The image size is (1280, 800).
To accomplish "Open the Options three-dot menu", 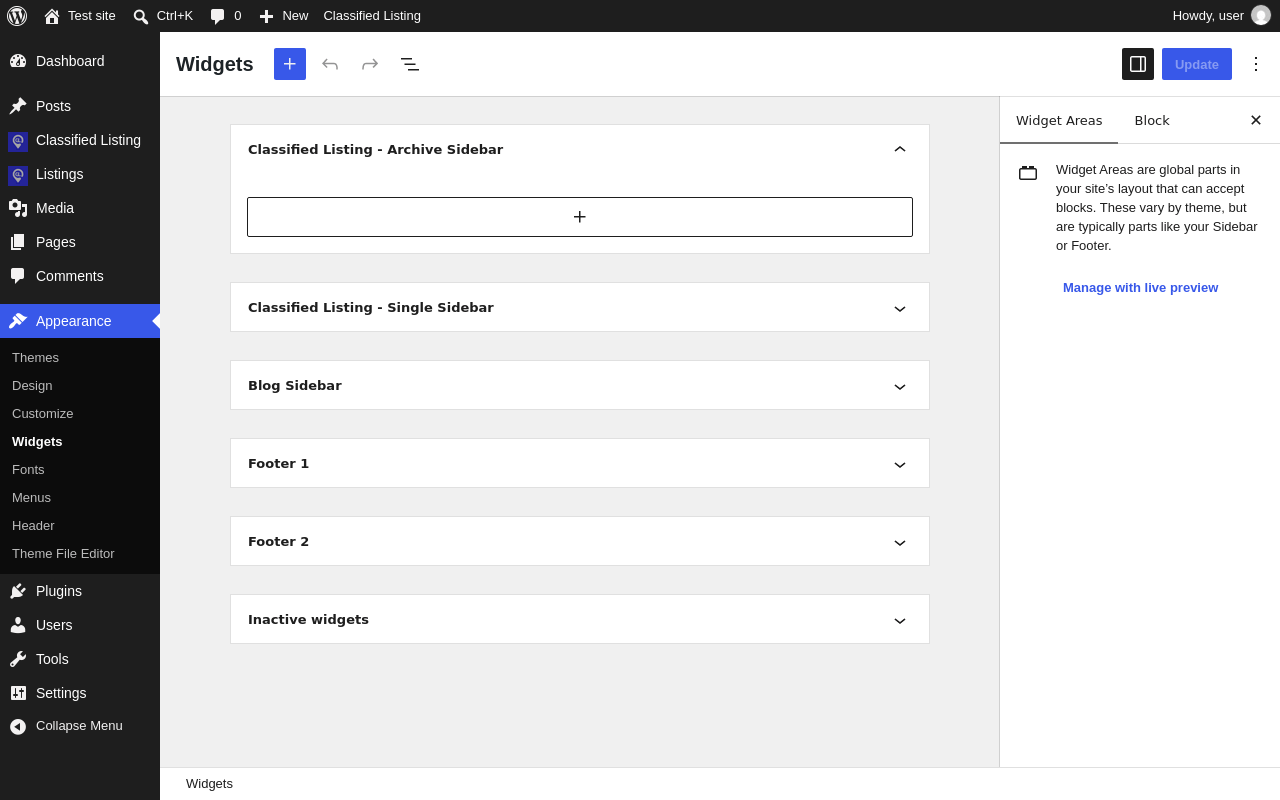I will [x=1256, y=64].
